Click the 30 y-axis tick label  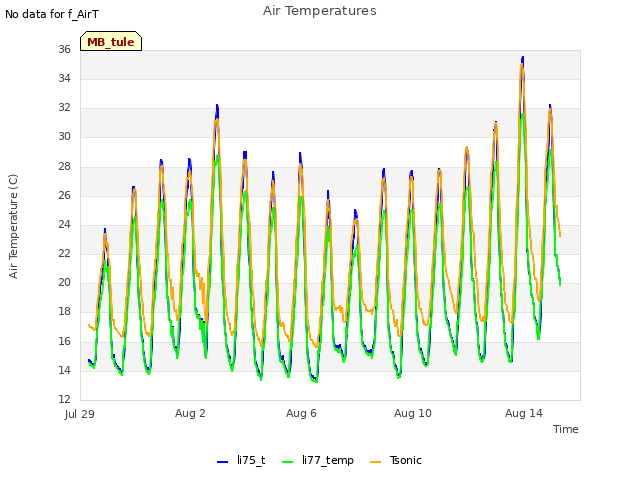pyautogui.click(x=64, y=137)
